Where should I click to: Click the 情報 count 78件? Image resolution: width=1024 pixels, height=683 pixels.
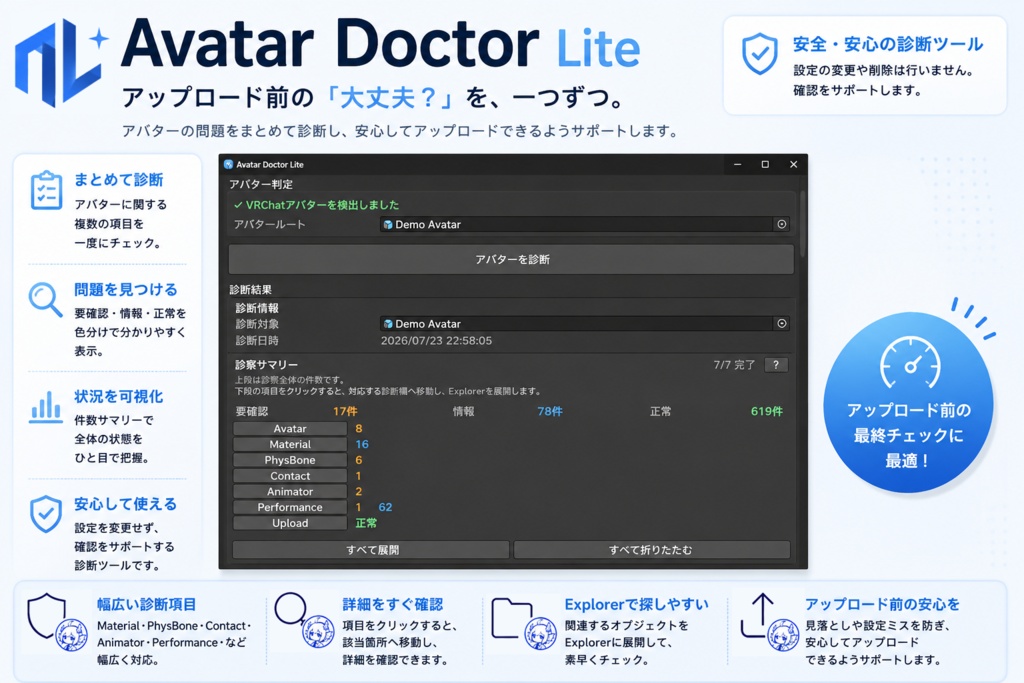click(550, 411)
